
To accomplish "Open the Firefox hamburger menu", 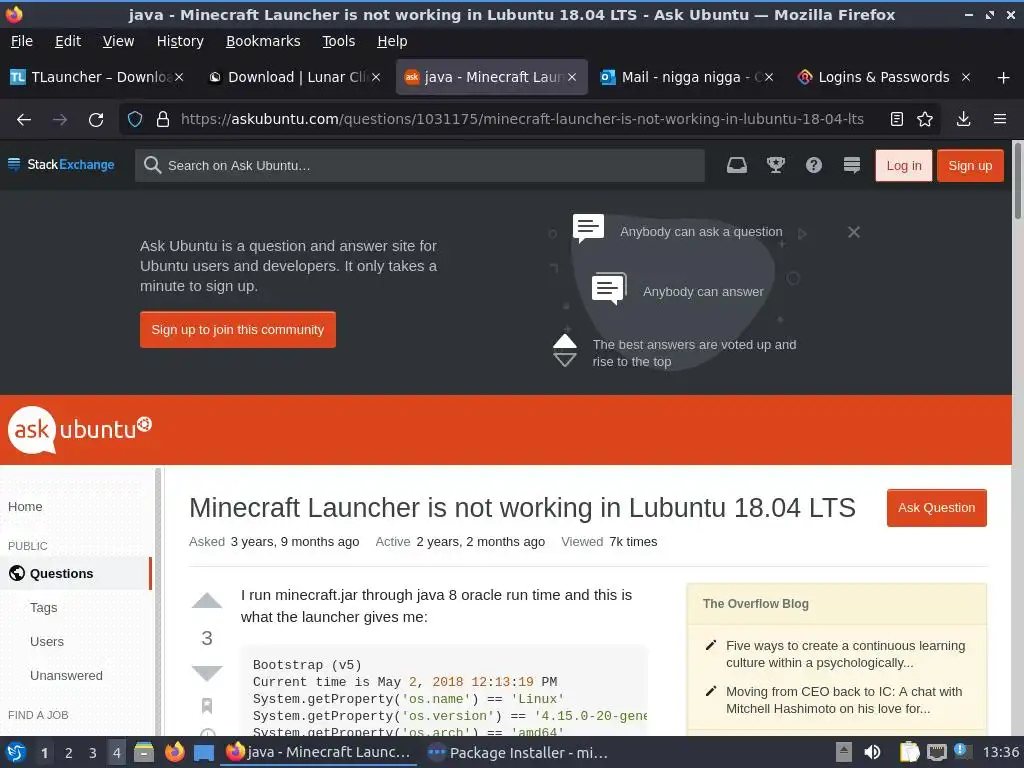I will (1000, 119).
